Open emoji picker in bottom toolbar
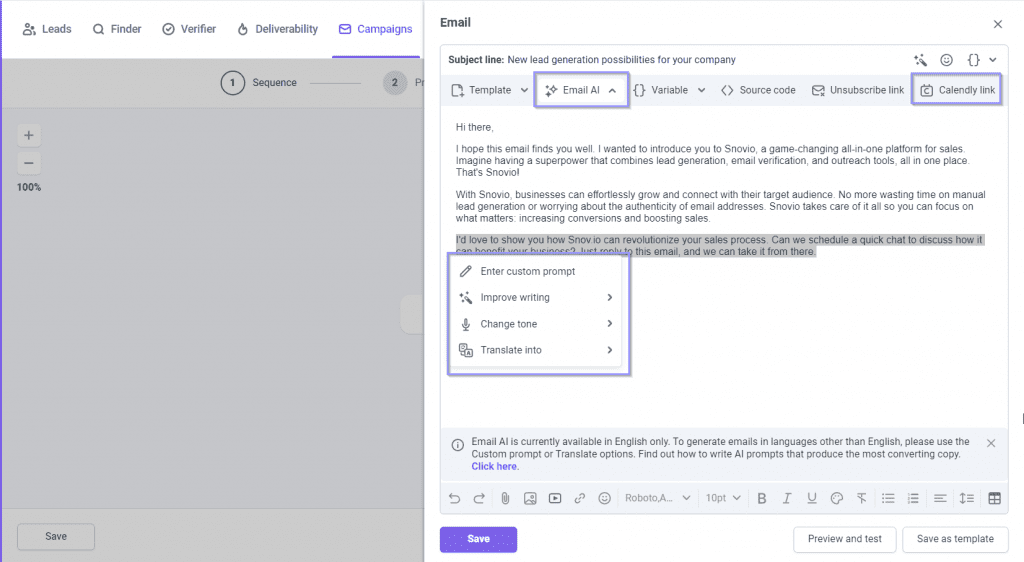 point(605,499)
